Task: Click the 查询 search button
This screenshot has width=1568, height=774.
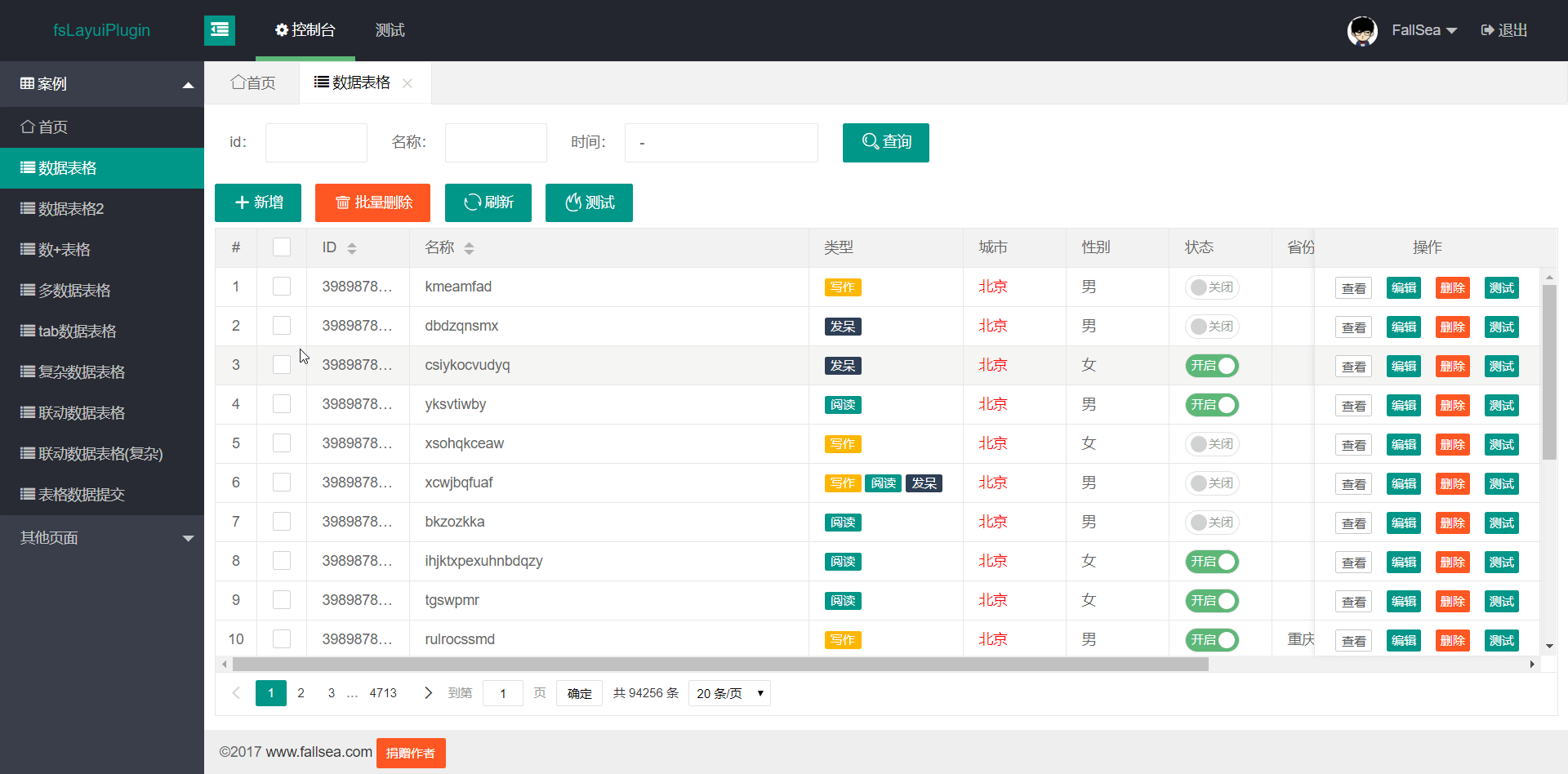Action: click(x=885, y=143)
